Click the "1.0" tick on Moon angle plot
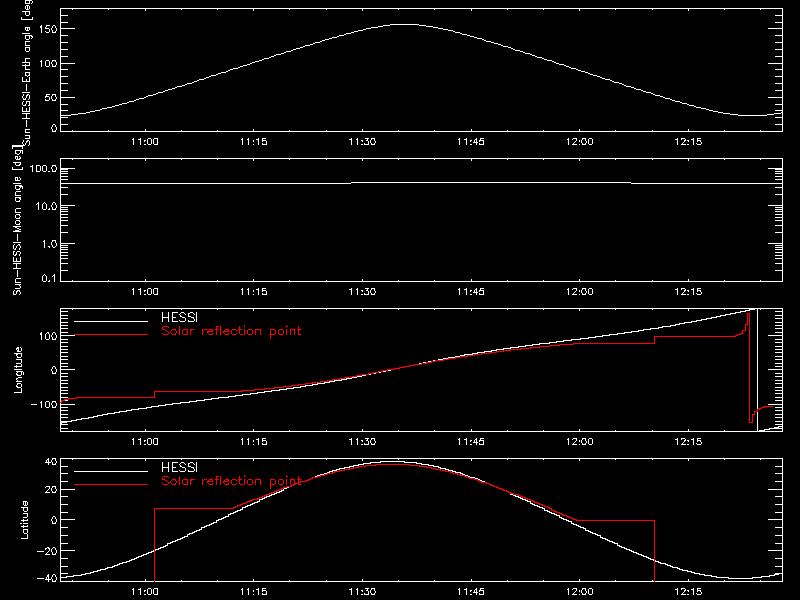Screen dimensions: 800x600 pos(49,244)
